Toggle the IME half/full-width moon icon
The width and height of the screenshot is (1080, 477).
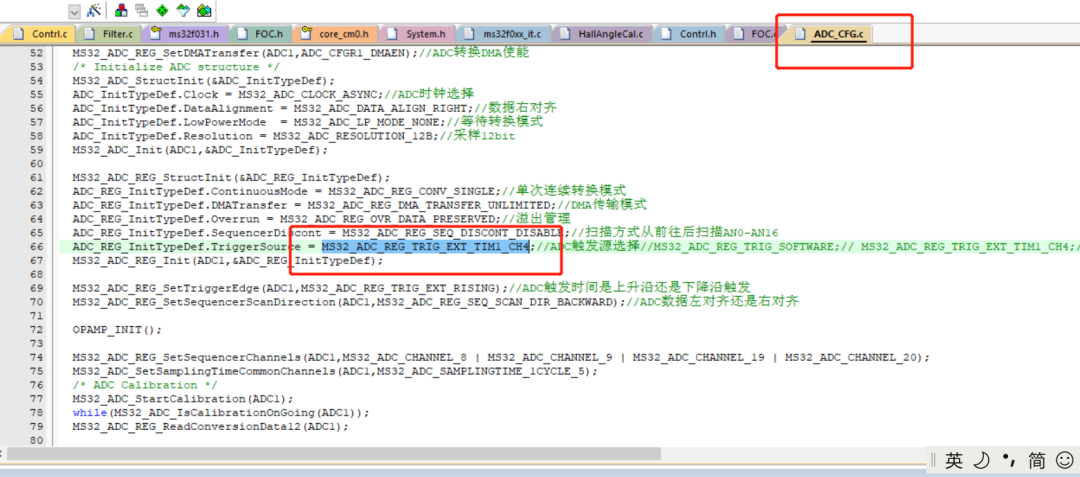pos(984,460)
